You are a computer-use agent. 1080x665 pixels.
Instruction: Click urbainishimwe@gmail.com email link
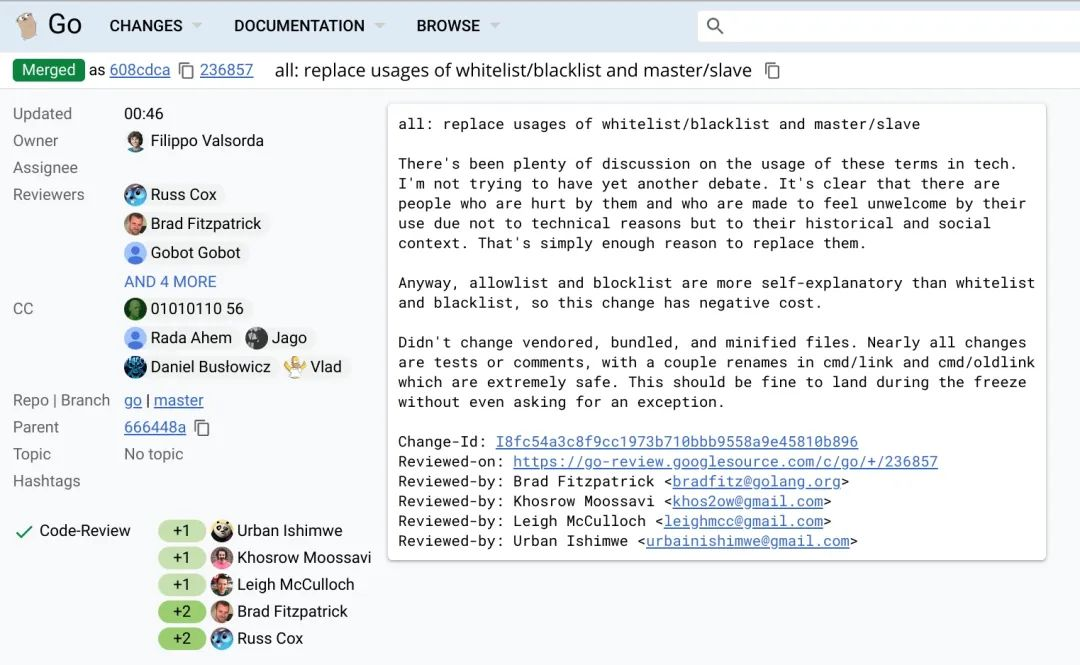click(747, 542)
